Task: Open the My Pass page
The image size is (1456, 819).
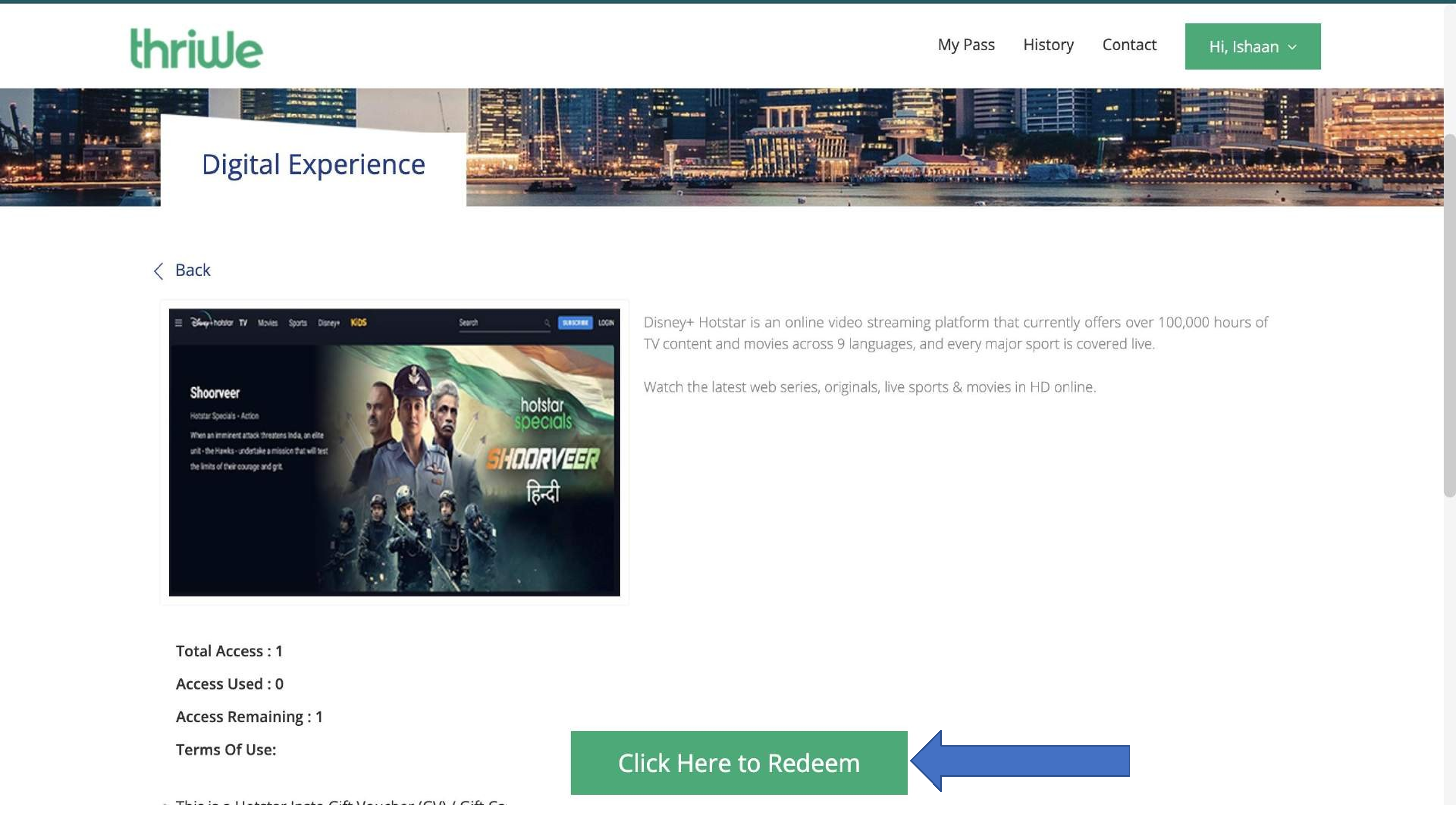Action: [966, 45]
